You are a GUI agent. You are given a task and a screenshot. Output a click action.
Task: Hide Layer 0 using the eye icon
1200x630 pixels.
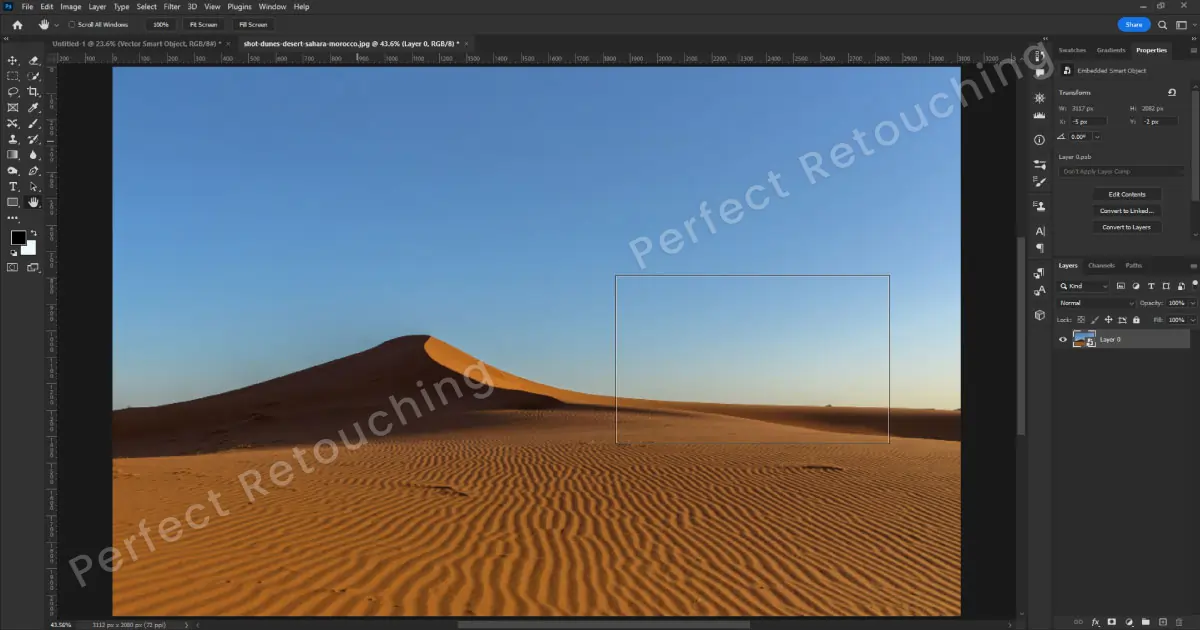pyautogui.click(x=1063, y=339)
